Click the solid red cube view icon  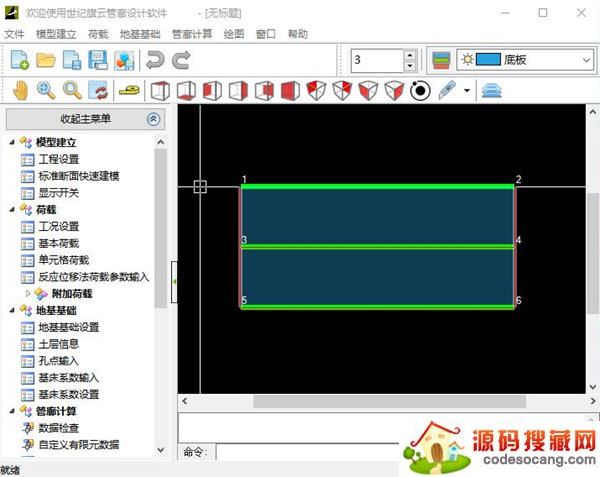click(290, 91)
